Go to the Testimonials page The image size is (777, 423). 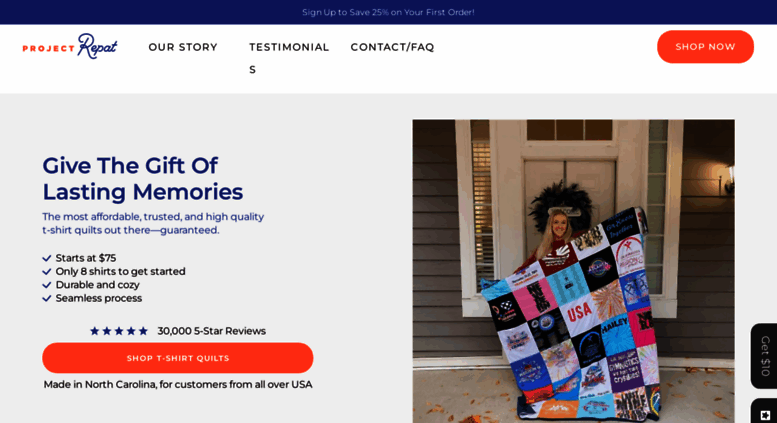(x=289, y=58)
